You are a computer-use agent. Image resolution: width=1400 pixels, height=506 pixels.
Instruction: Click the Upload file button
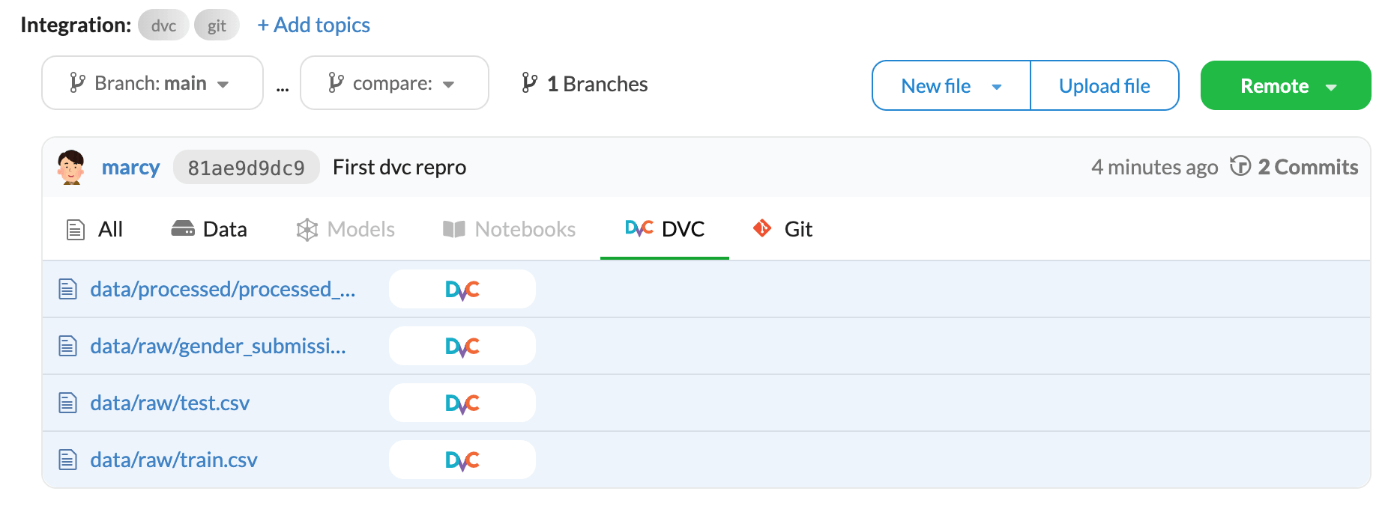point(1104,86)
